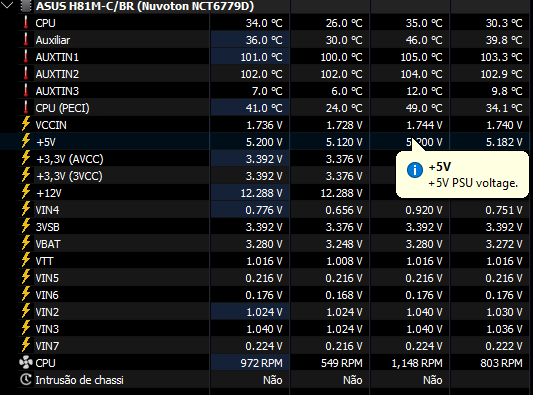Screen dimensions: 533x395
Task: Select the AUXTIN2 sensor label
Action: pyautogui.click(x=57, y=74)
